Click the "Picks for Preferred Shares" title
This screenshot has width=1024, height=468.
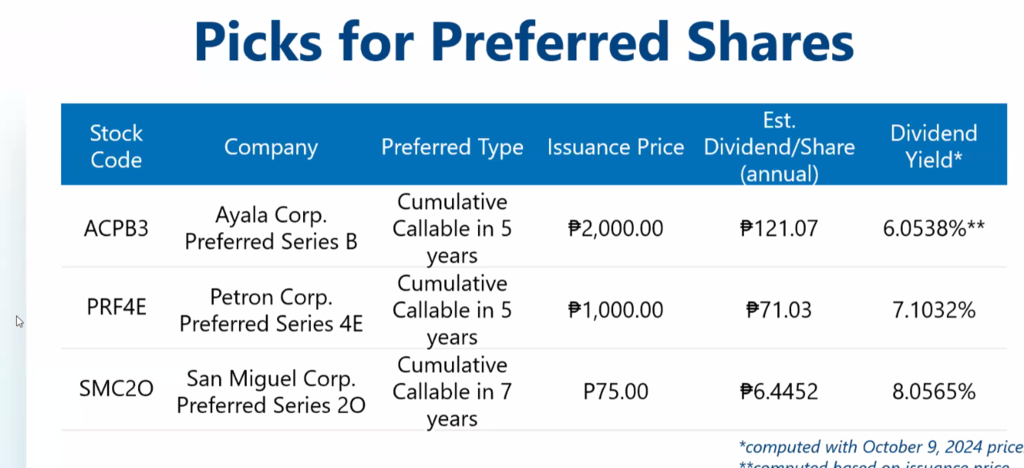(524, 45)
